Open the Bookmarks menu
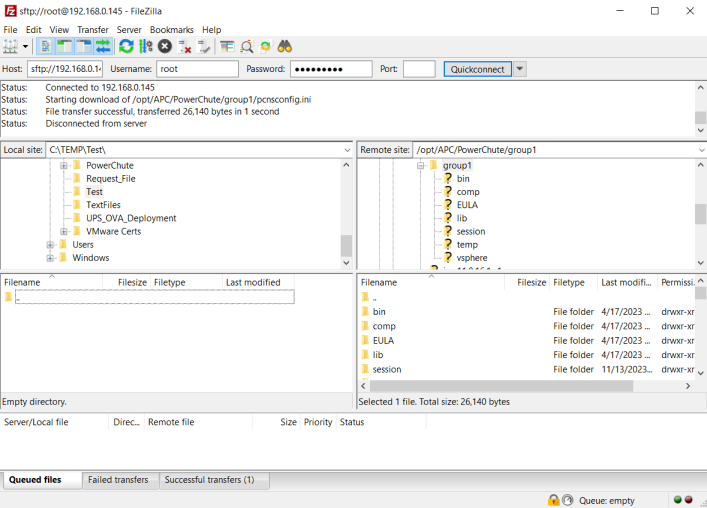This screenshot has height=508, width=707. tap(172, 30)
